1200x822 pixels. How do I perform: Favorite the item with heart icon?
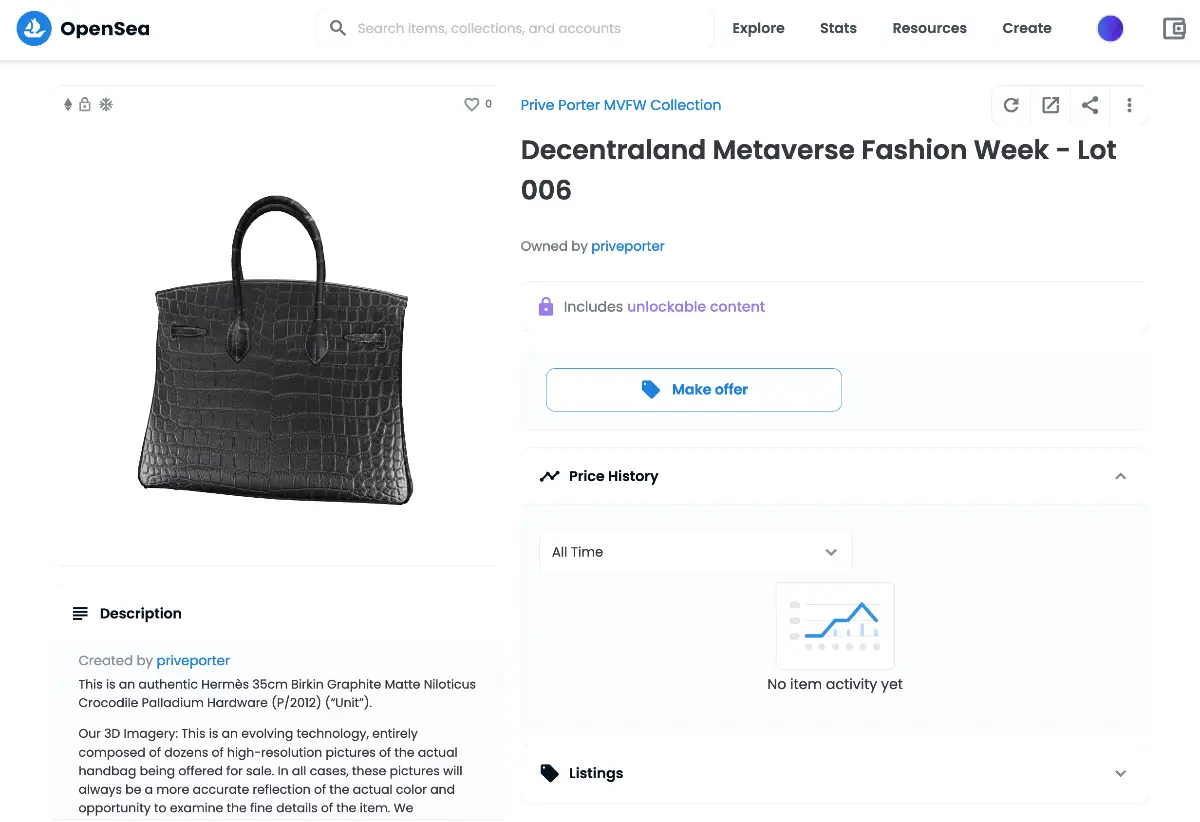click(472, 104)
